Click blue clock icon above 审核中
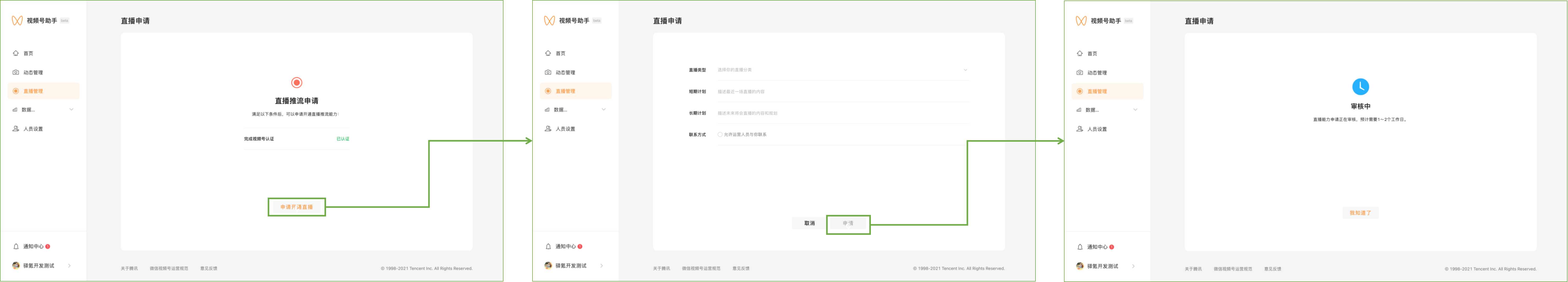Screen dimensions: 1568x282 click(x=1360, y=86)
